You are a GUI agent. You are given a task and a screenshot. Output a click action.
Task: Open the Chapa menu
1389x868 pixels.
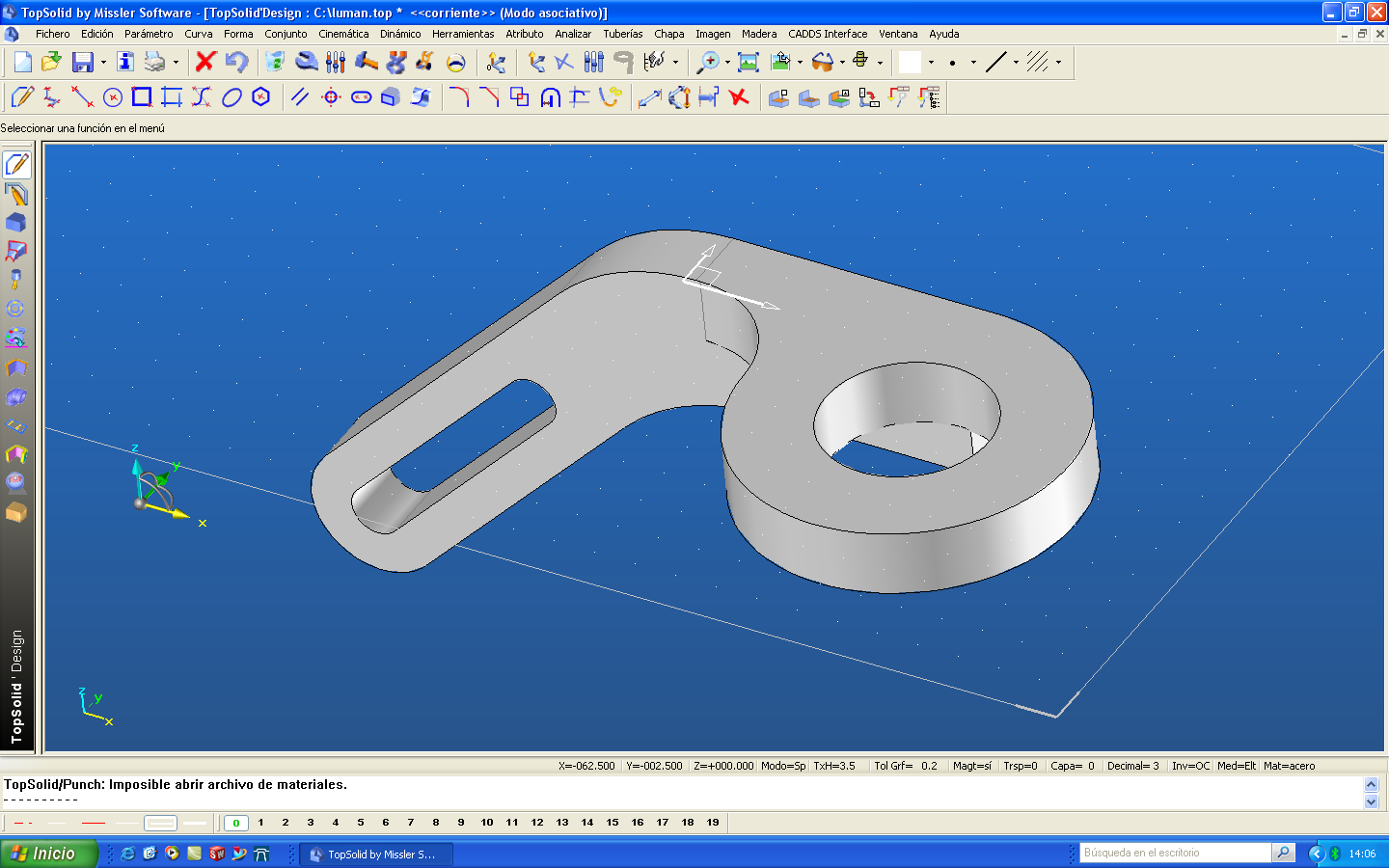click(669, 34)
